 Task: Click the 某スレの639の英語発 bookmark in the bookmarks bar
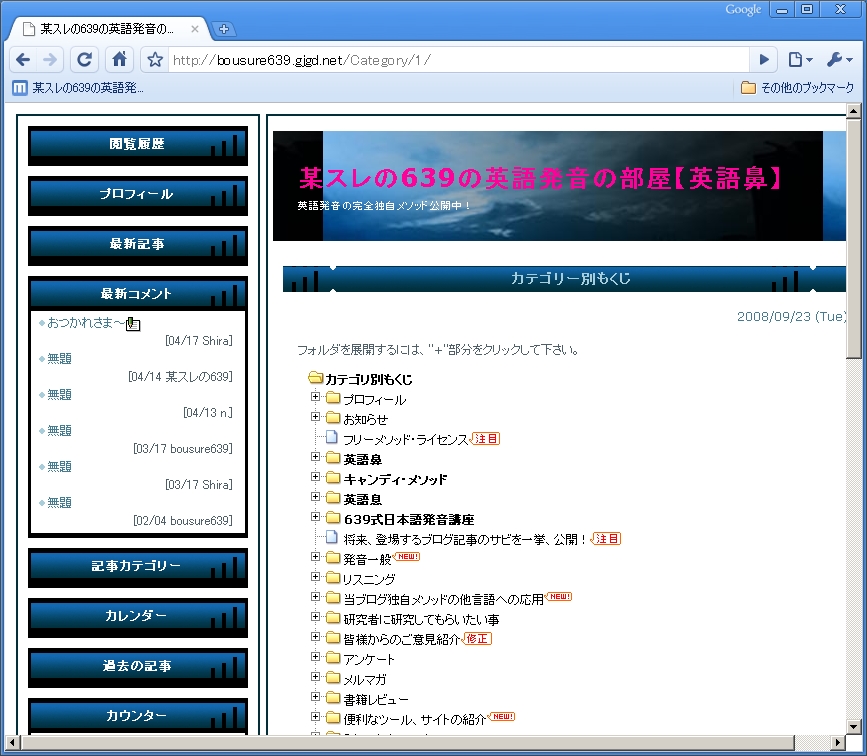pyautogui.click(x=78, y=87)
